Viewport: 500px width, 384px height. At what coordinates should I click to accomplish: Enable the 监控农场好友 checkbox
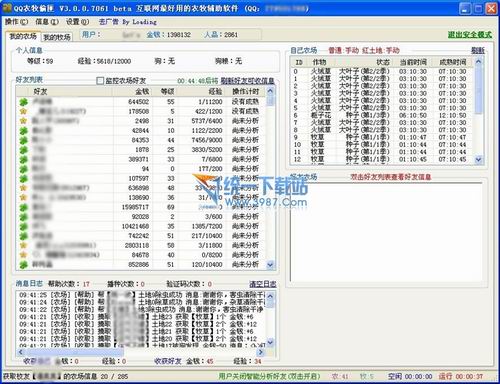(x=100, y=81)
